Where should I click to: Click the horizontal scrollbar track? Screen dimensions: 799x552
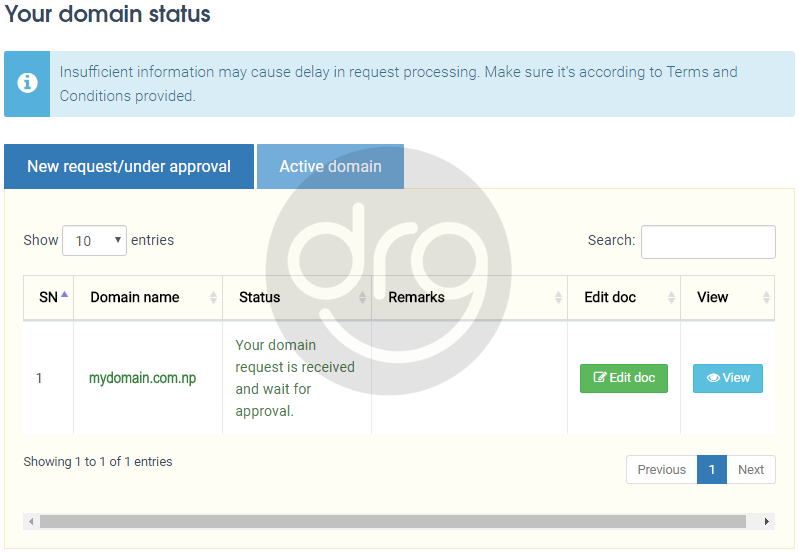pos(392,522)
